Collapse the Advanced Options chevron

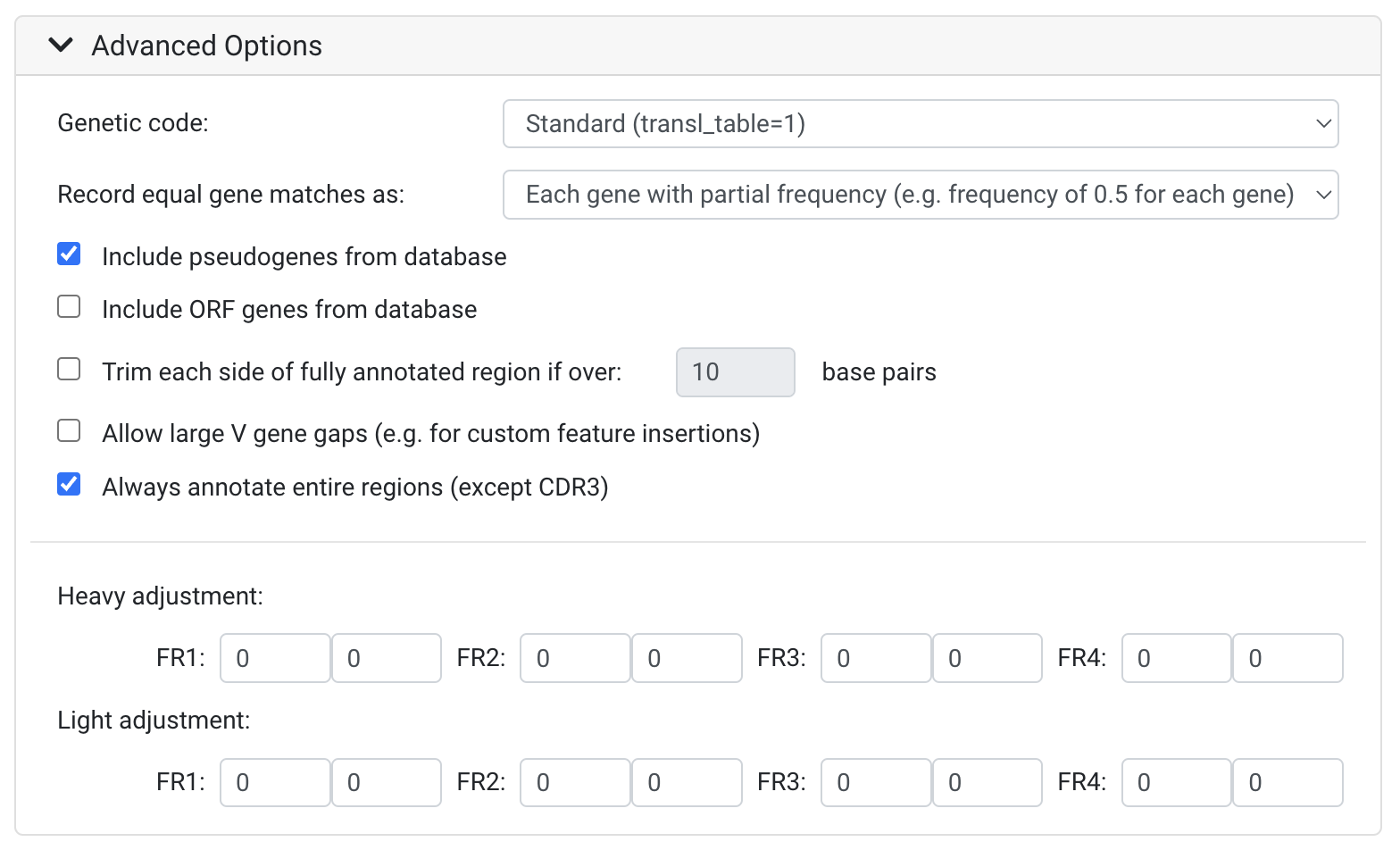[x=61, y=45]
